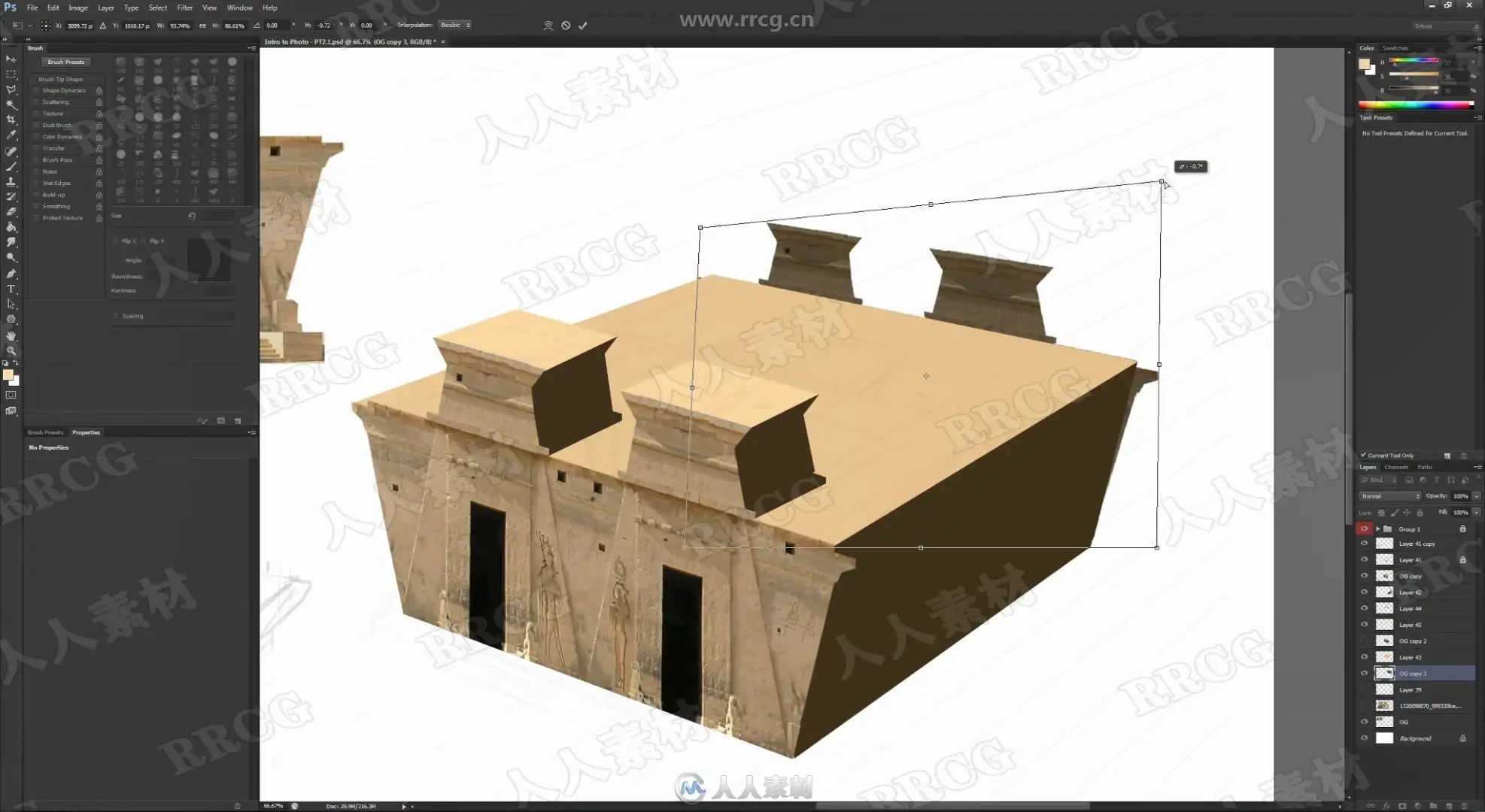Click the Brush Presets button

tap(66, 62)
